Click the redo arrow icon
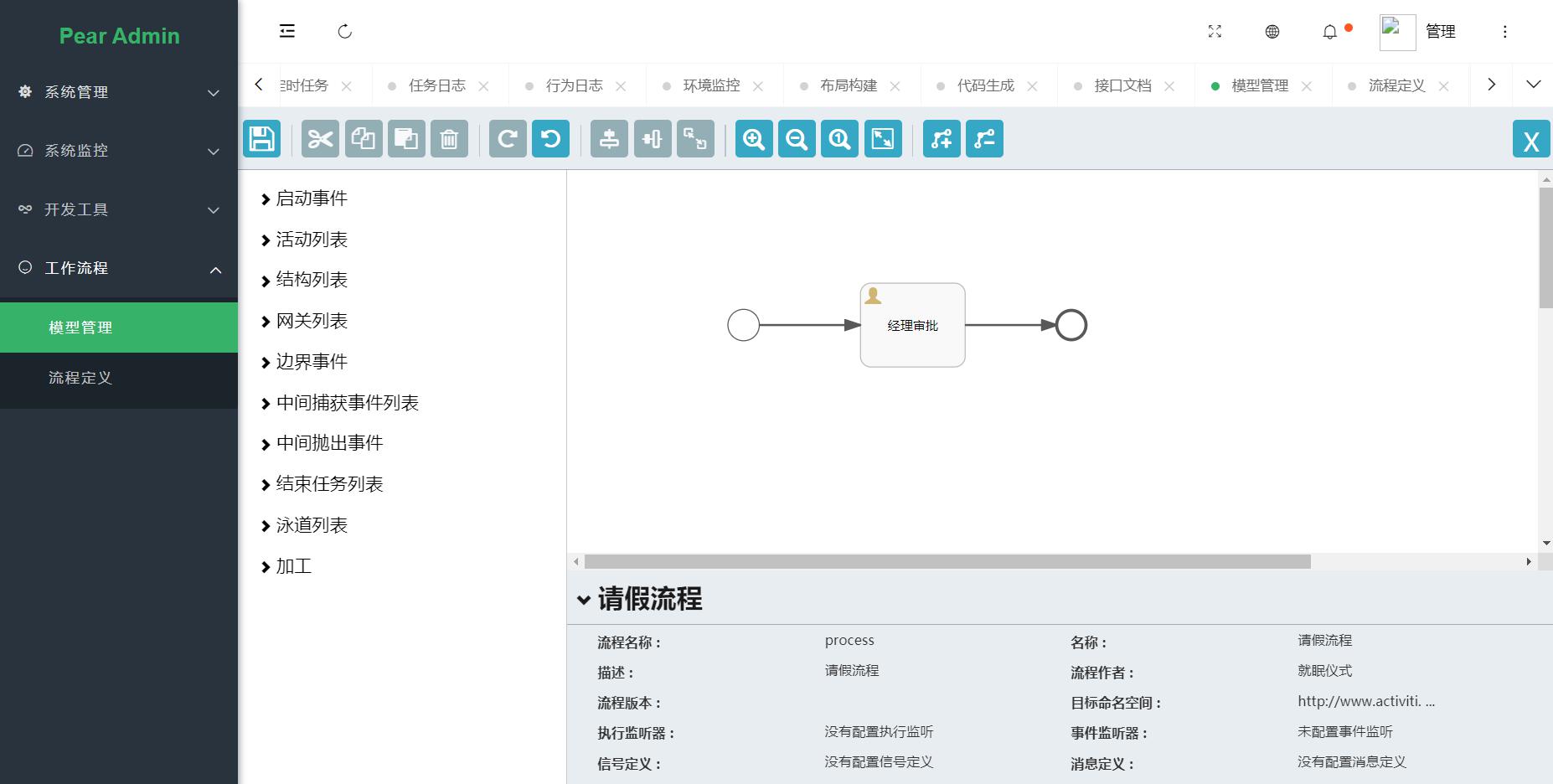The height and width of the screenshot is (784, 1553). coord(508,138)
